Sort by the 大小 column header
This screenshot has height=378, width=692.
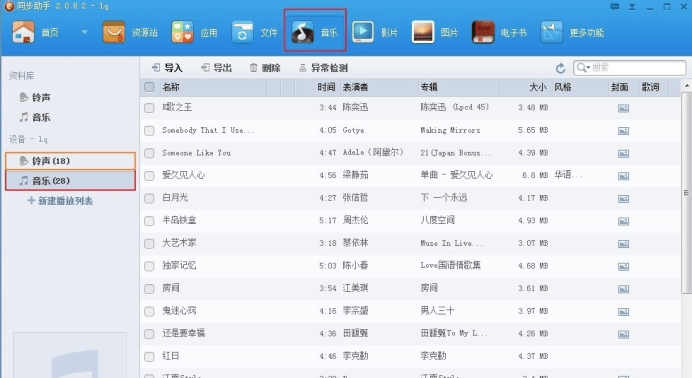point(538,87)
